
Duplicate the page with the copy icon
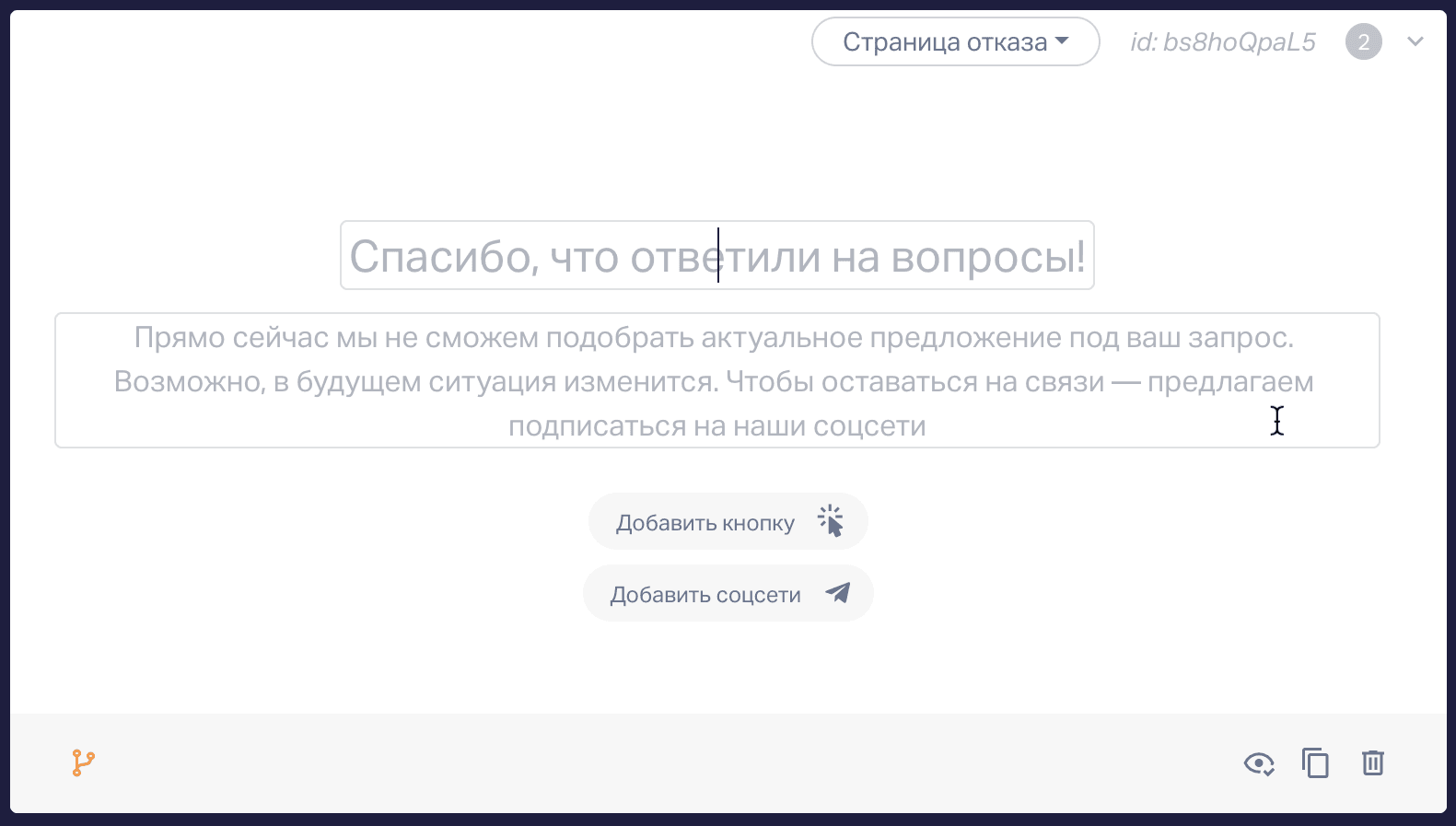pos(1315,762)
